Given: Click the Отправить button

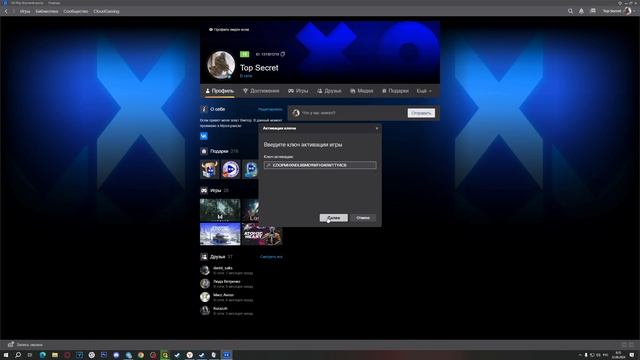Looking at the screenshot, I should (421, 113).
